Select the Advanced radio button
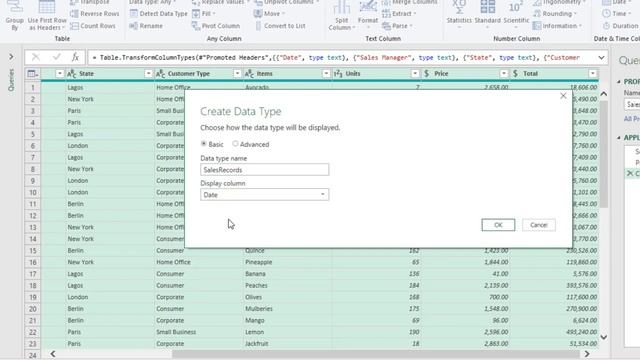This screenshot has height=360, width=640. 235,144
